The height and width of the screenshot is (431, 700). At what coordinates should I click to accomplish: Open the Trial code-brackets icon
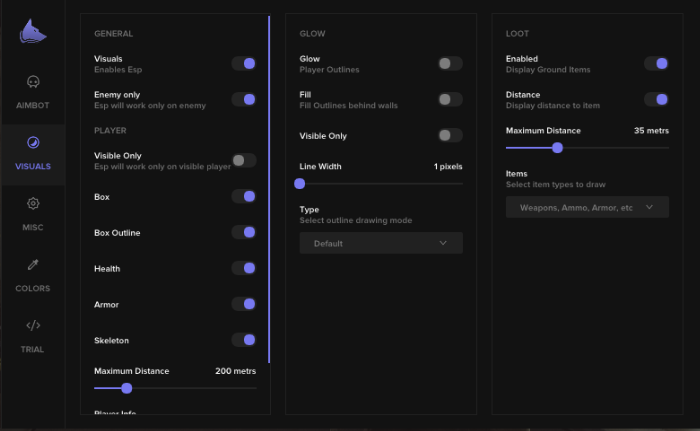pos(33,326)
